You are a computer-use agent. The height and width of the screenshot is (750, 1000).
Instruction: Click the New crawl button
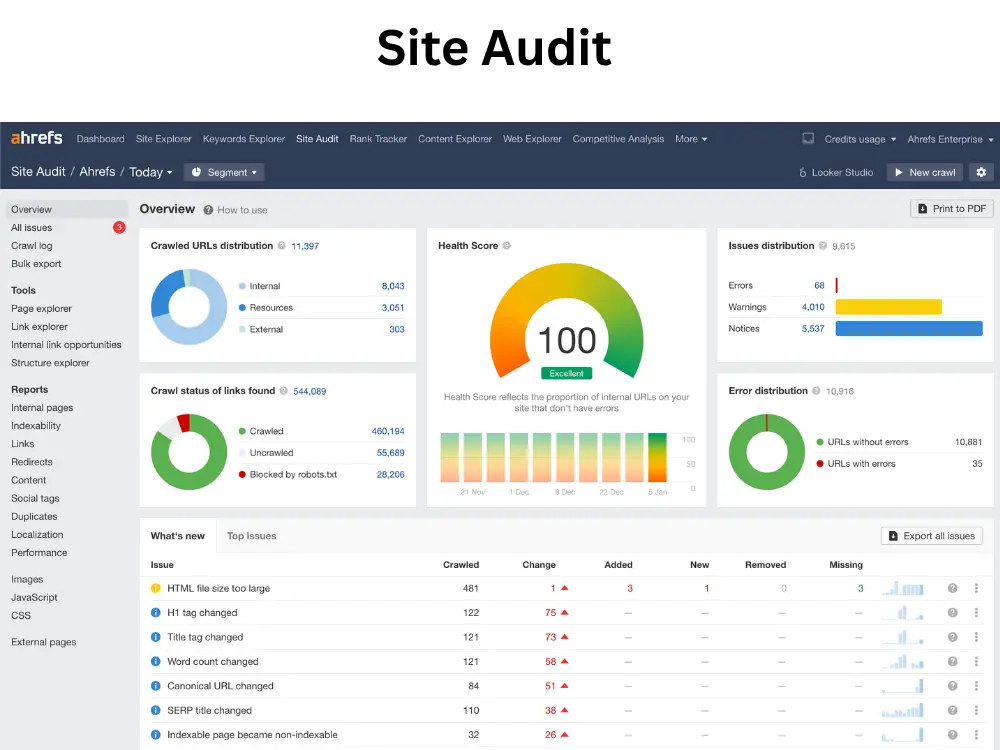[923, 172]
